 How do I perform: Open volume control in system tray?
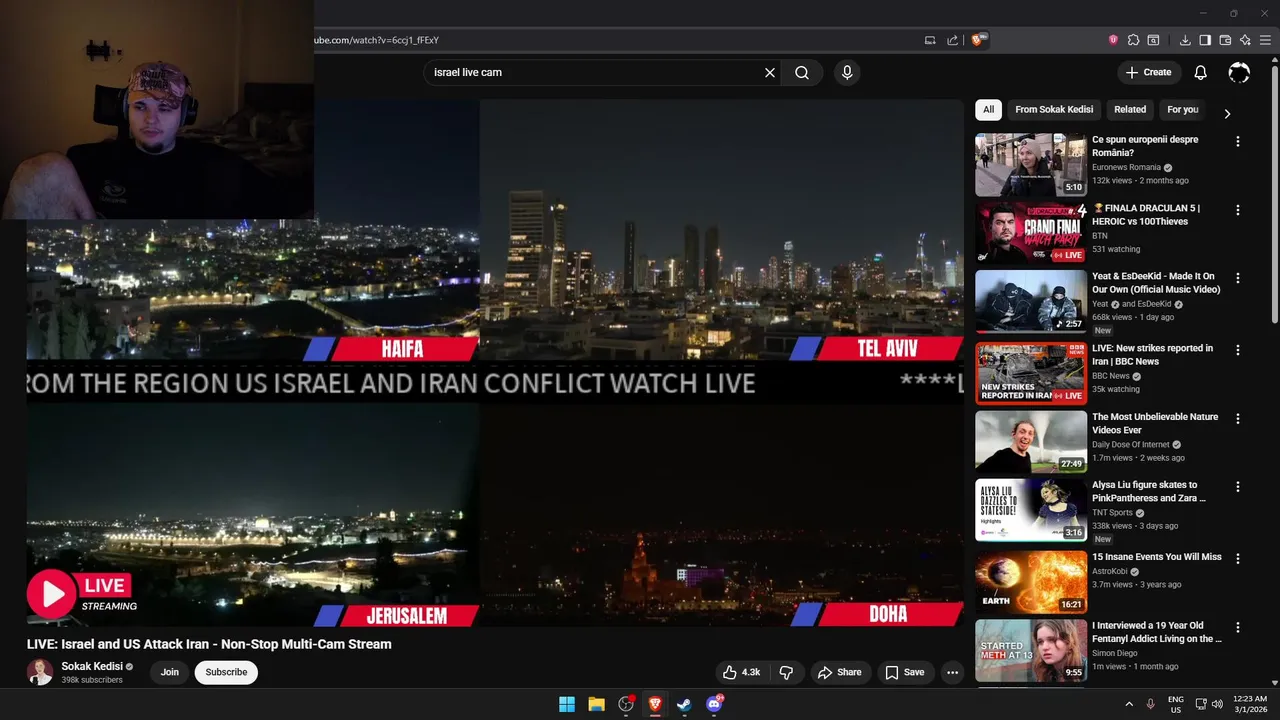pos(1217,704)
